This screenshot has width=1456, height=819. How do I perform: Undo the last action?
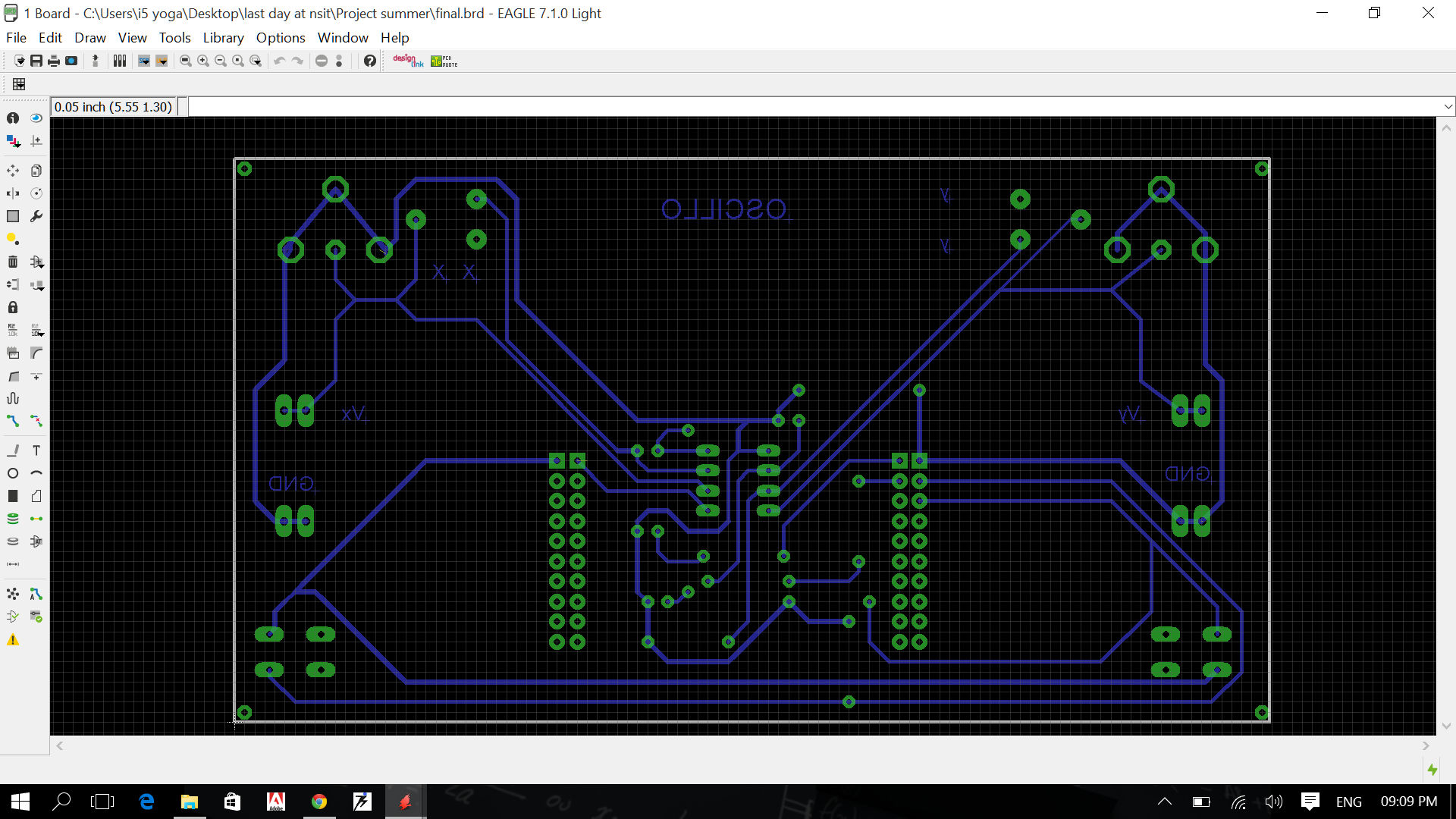coord(280,61)
